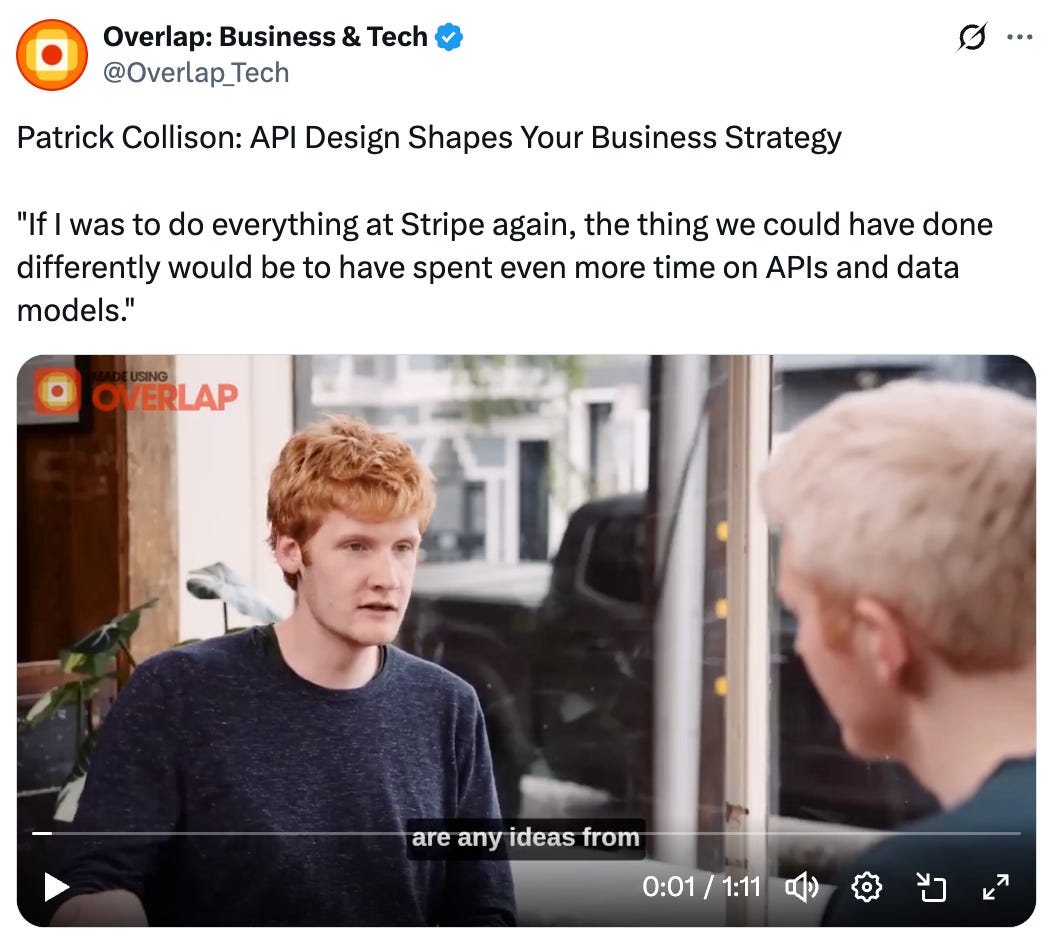Expand the video to fullscreen
Viewport: 1062px width, 952px height.
point(996,887)
